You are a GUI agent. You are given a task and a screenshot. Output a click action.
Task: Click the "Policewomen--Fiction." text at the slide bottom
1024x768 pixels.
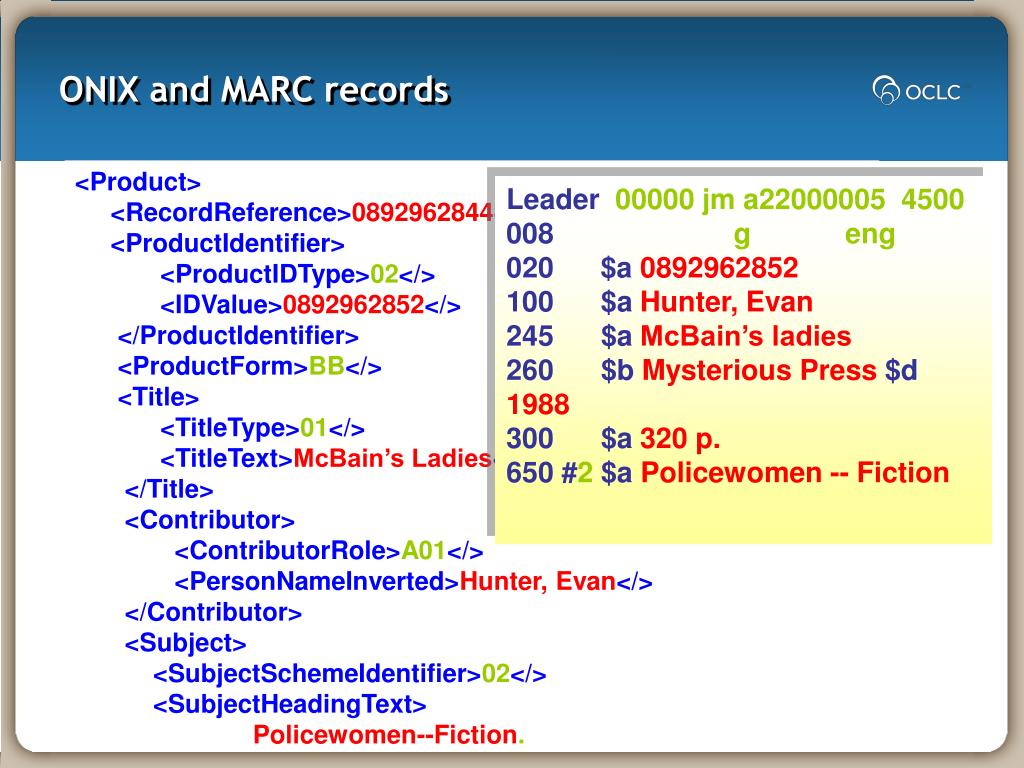(x=389, y=735)
